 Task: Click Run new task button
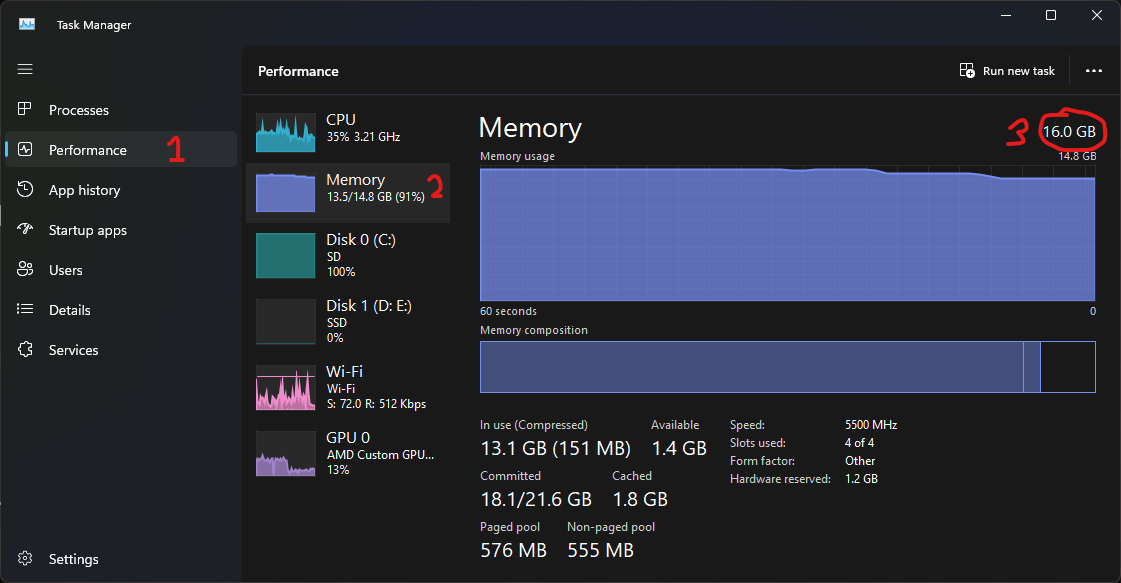1007,71
